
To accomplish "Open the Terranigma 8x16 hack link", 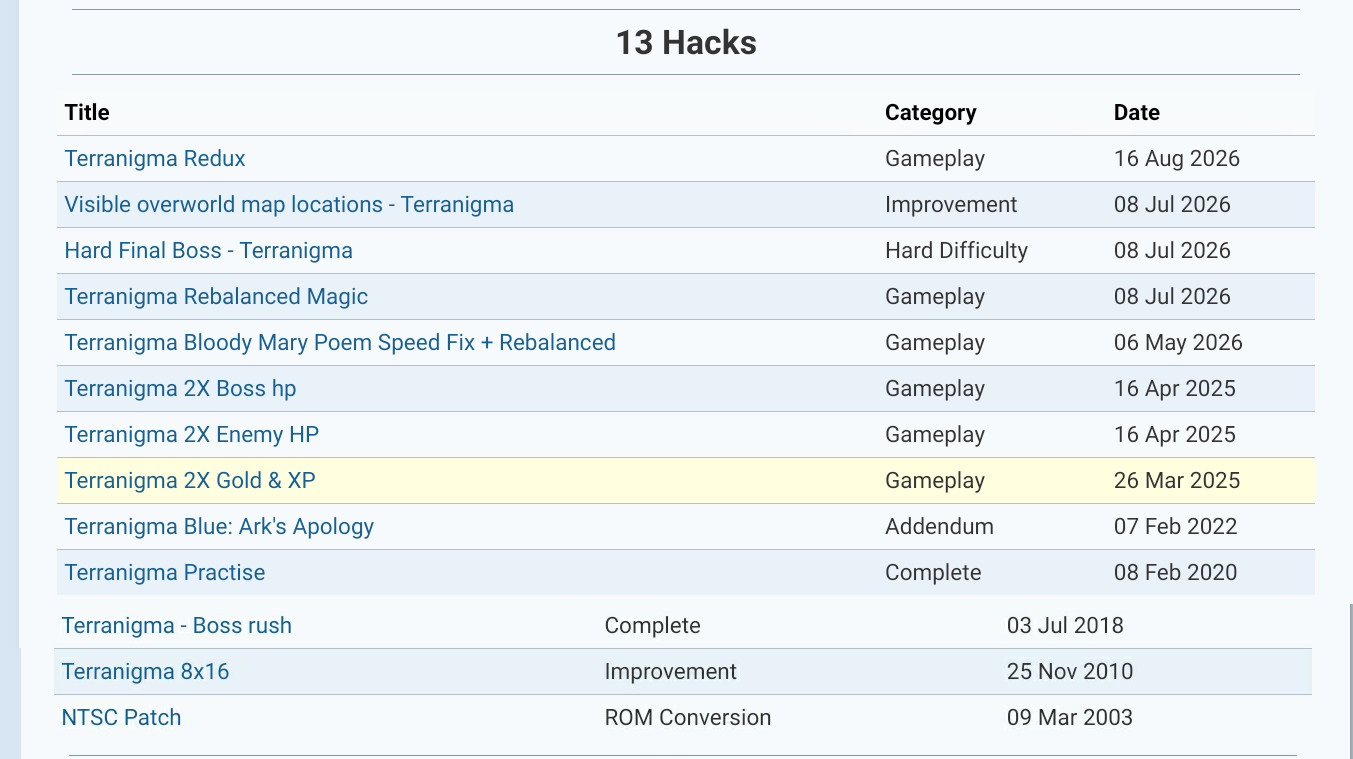I will [x=146, y=671].
